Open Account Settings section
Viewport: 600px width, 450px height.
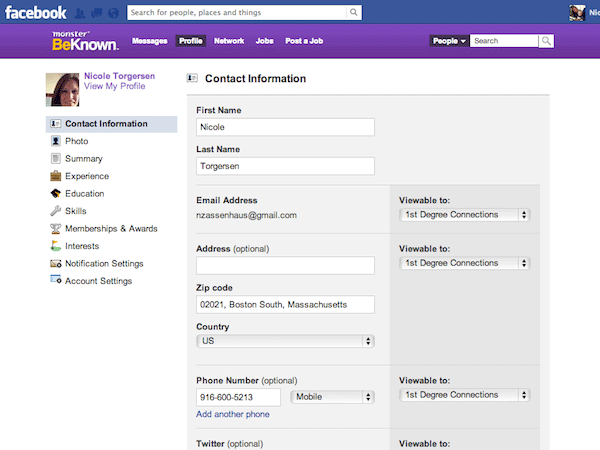point(98,281)
